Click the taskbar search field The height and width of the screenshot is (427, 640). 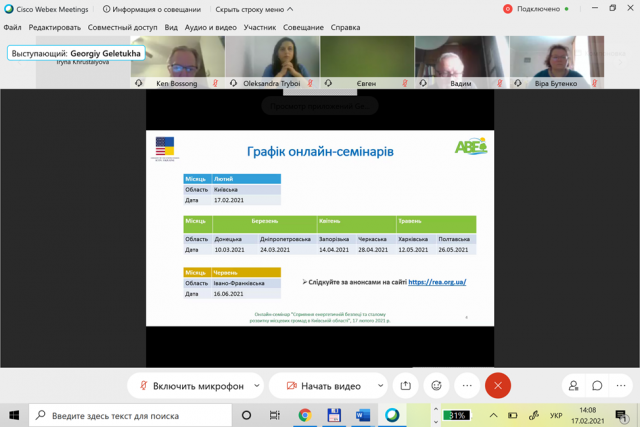coord(130,415)
